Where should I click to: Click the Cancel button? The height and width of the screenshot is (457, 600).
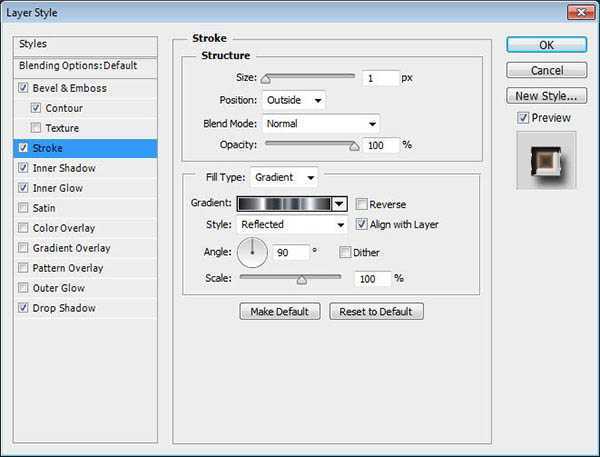[546, 70]
